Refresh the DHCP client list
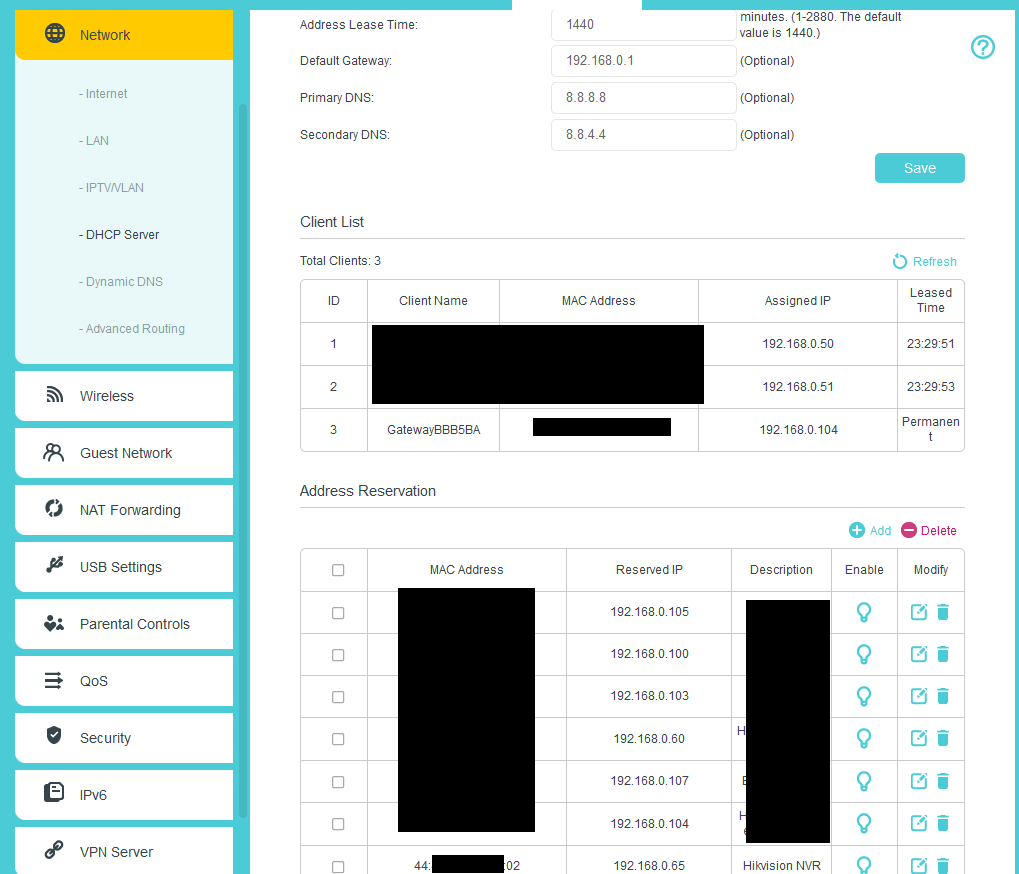This screenshot has height=874, width=1019. pos(924,261)
